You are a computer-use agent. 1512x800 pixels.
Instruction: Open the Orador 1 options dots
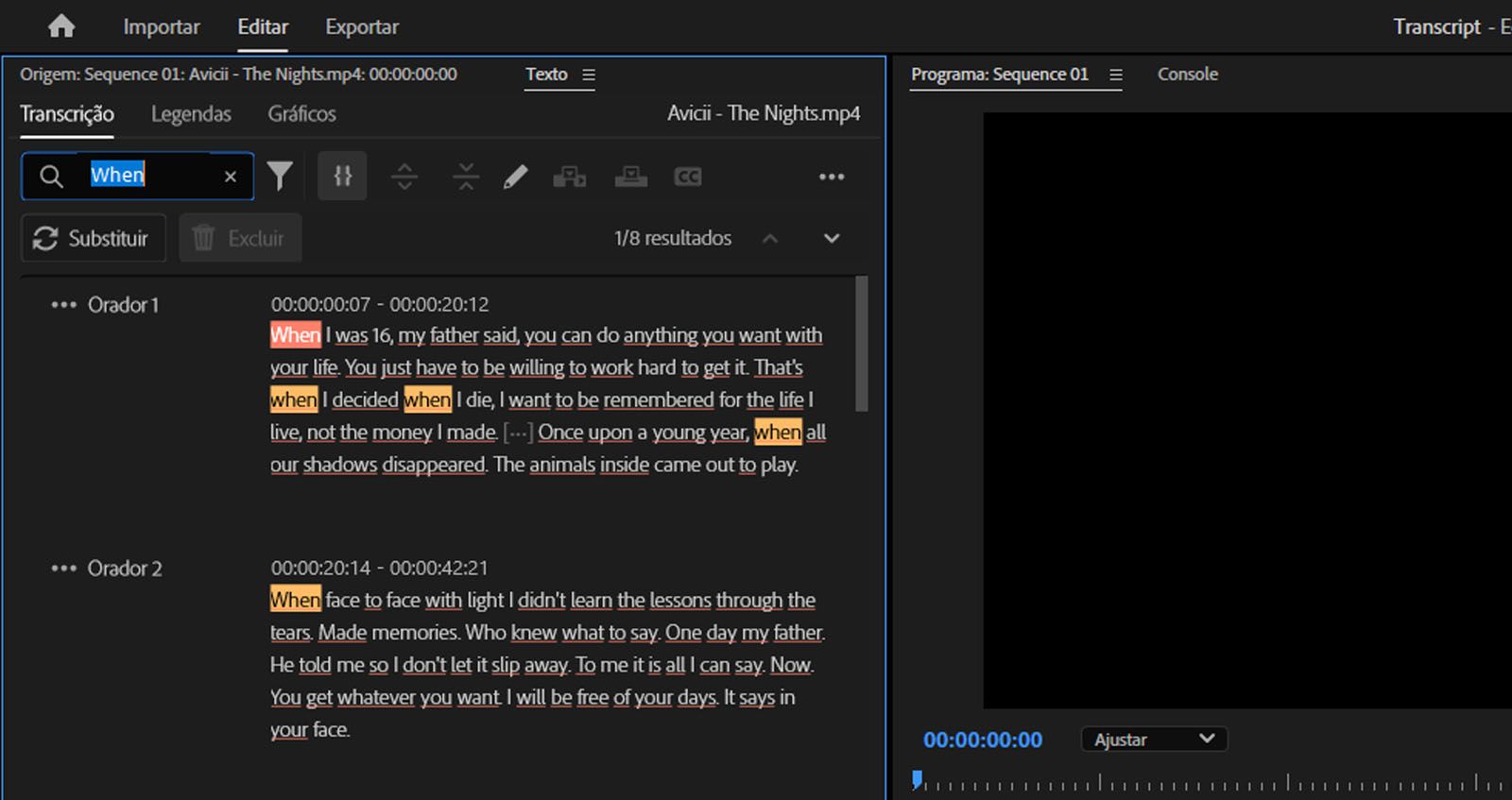pos(63,305)
